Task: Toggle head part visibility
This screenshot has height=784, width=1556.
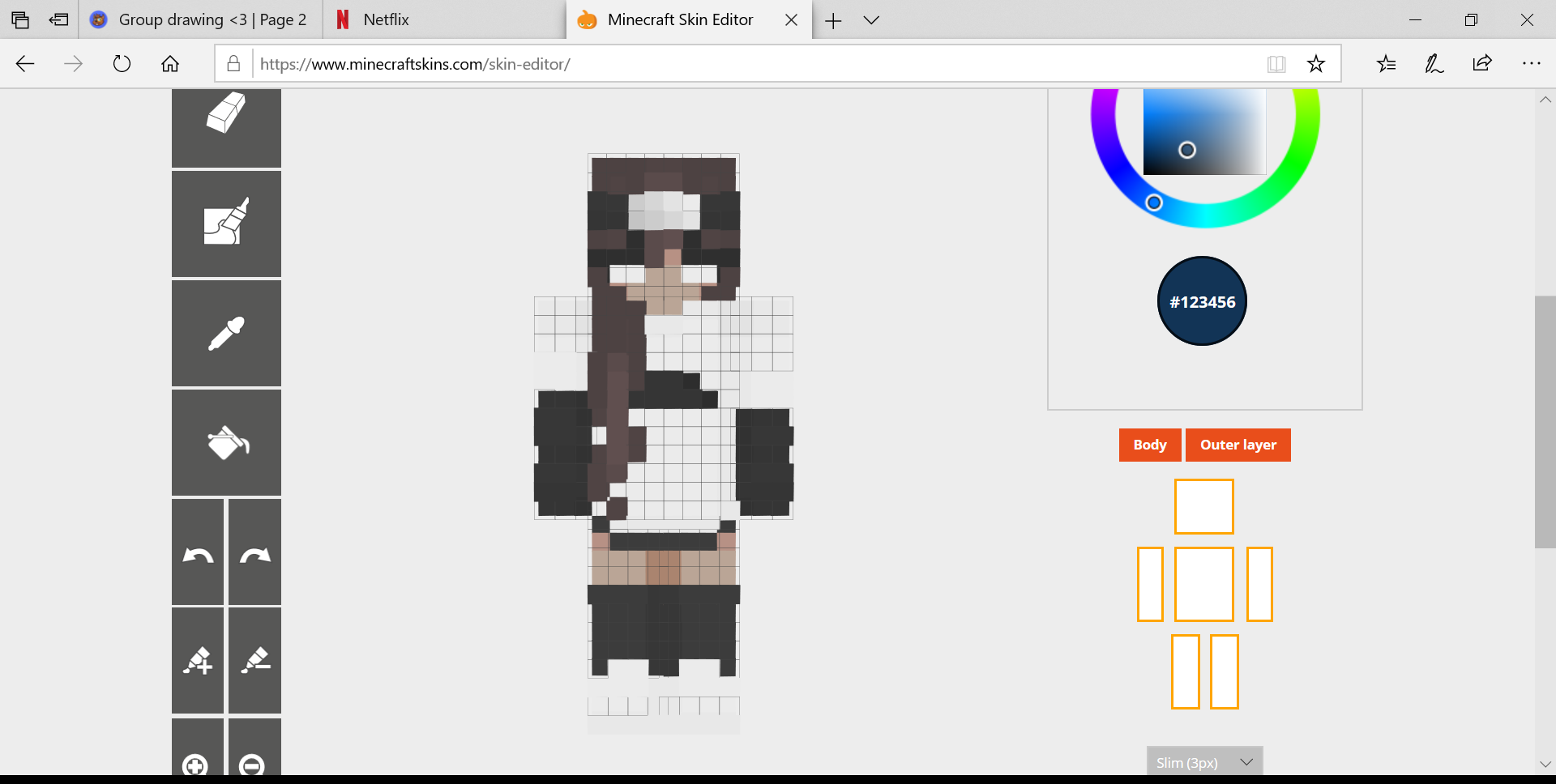Action: click(1204, 506)
